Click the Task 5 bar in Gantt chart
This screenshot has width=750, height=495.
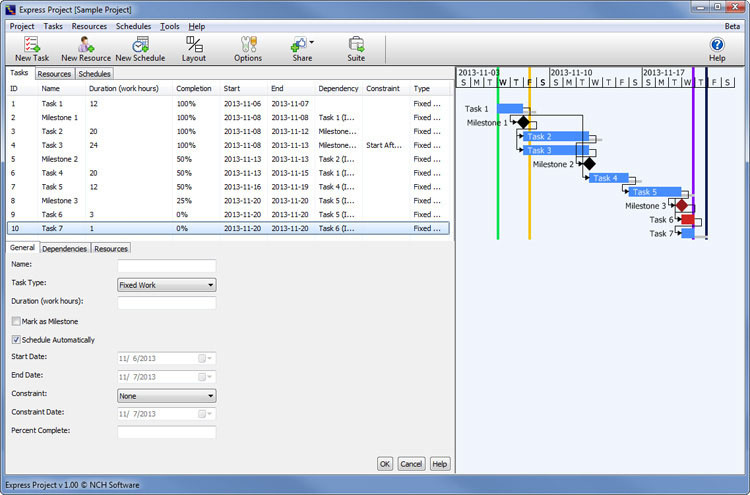pyautogui.click(x=655, y=192)
